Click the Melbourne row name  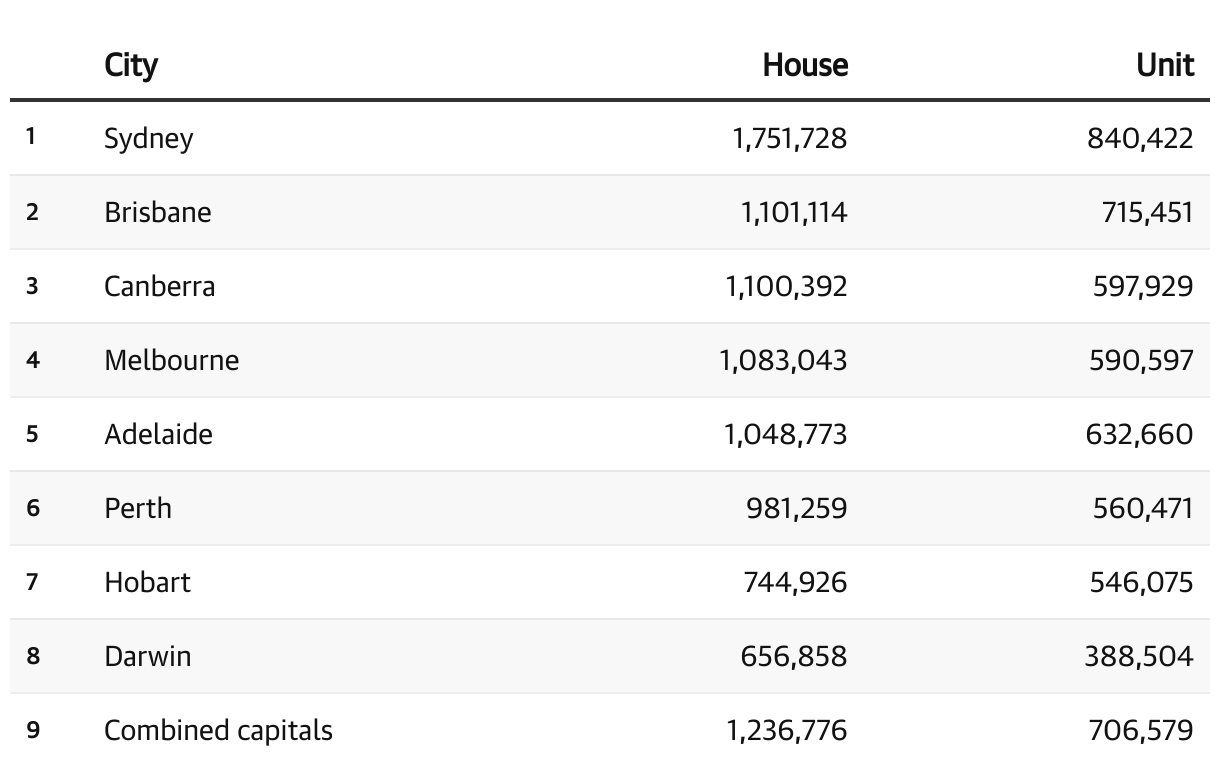tap(171, 360)
